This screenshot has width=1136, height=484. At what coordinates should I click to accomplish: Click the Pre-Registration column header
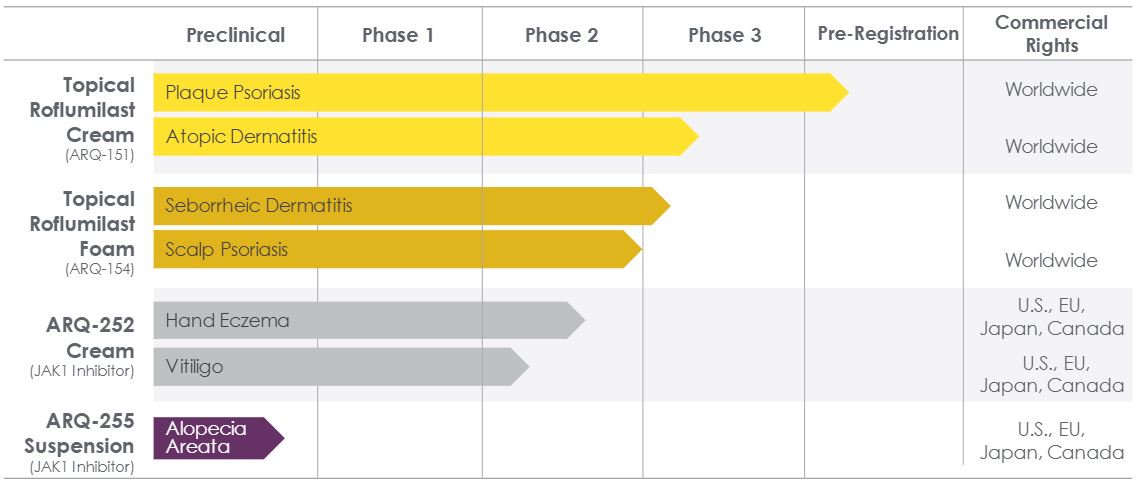click(887, 33)
